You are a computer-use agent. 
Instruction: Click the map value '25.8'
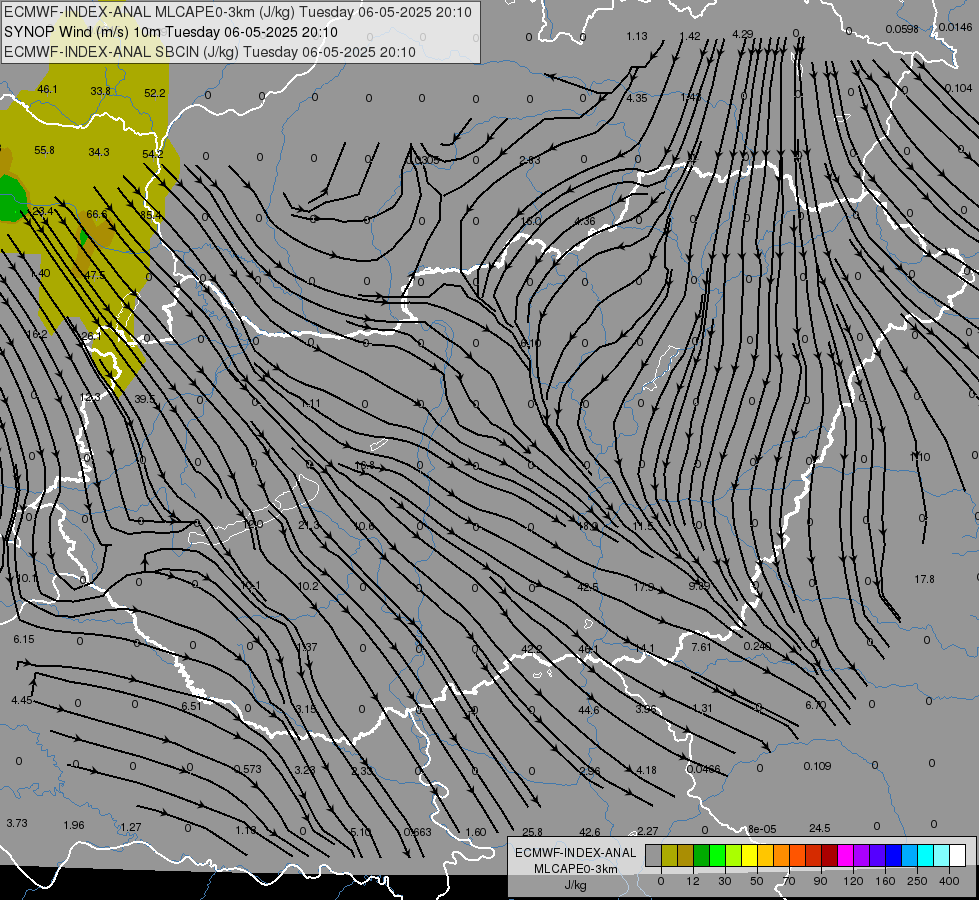[x=533, y=832]
